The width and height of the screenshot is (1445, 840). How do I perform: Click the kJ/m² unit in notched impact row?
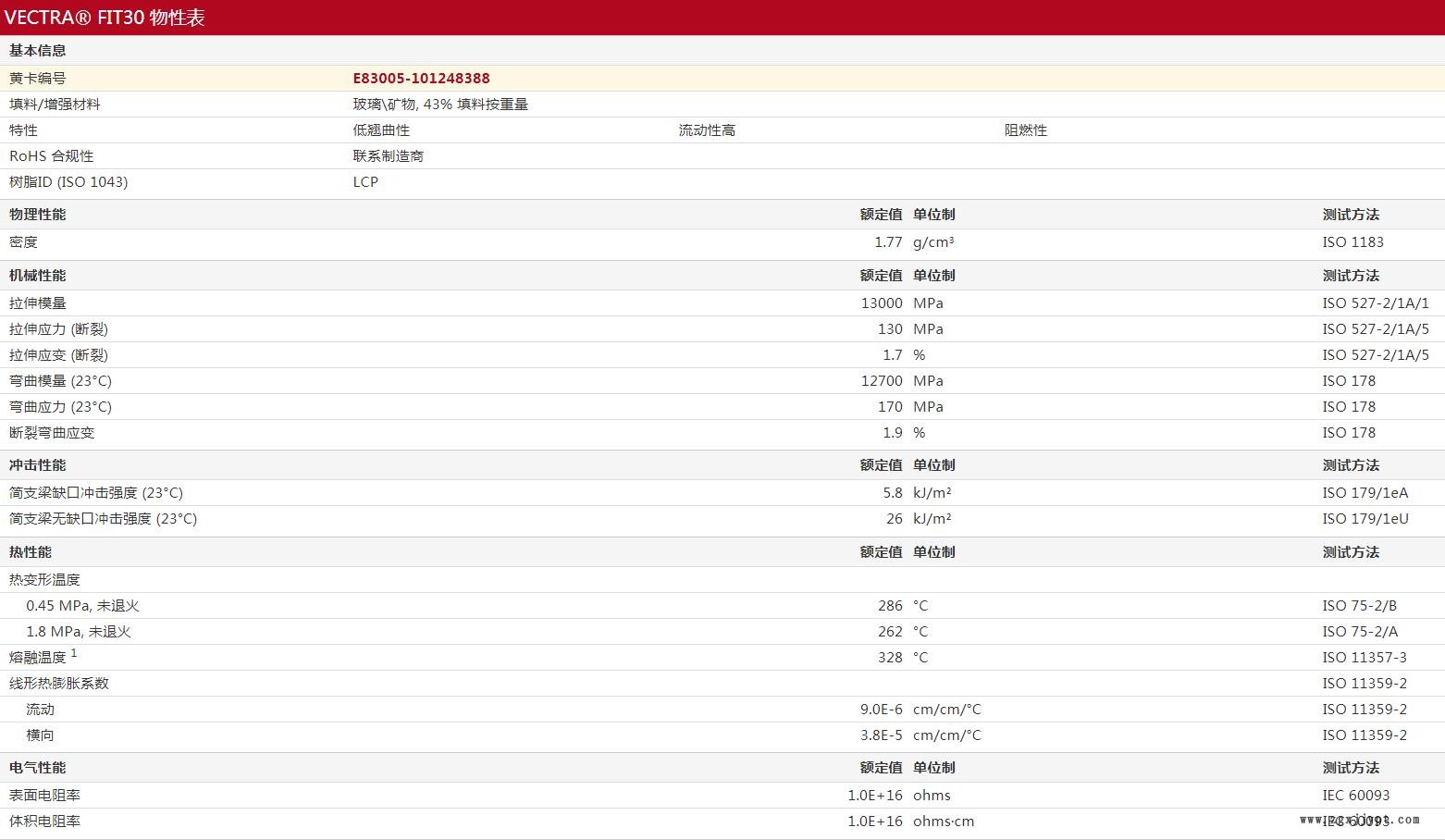pyautogui.click(x=932, y=493)
